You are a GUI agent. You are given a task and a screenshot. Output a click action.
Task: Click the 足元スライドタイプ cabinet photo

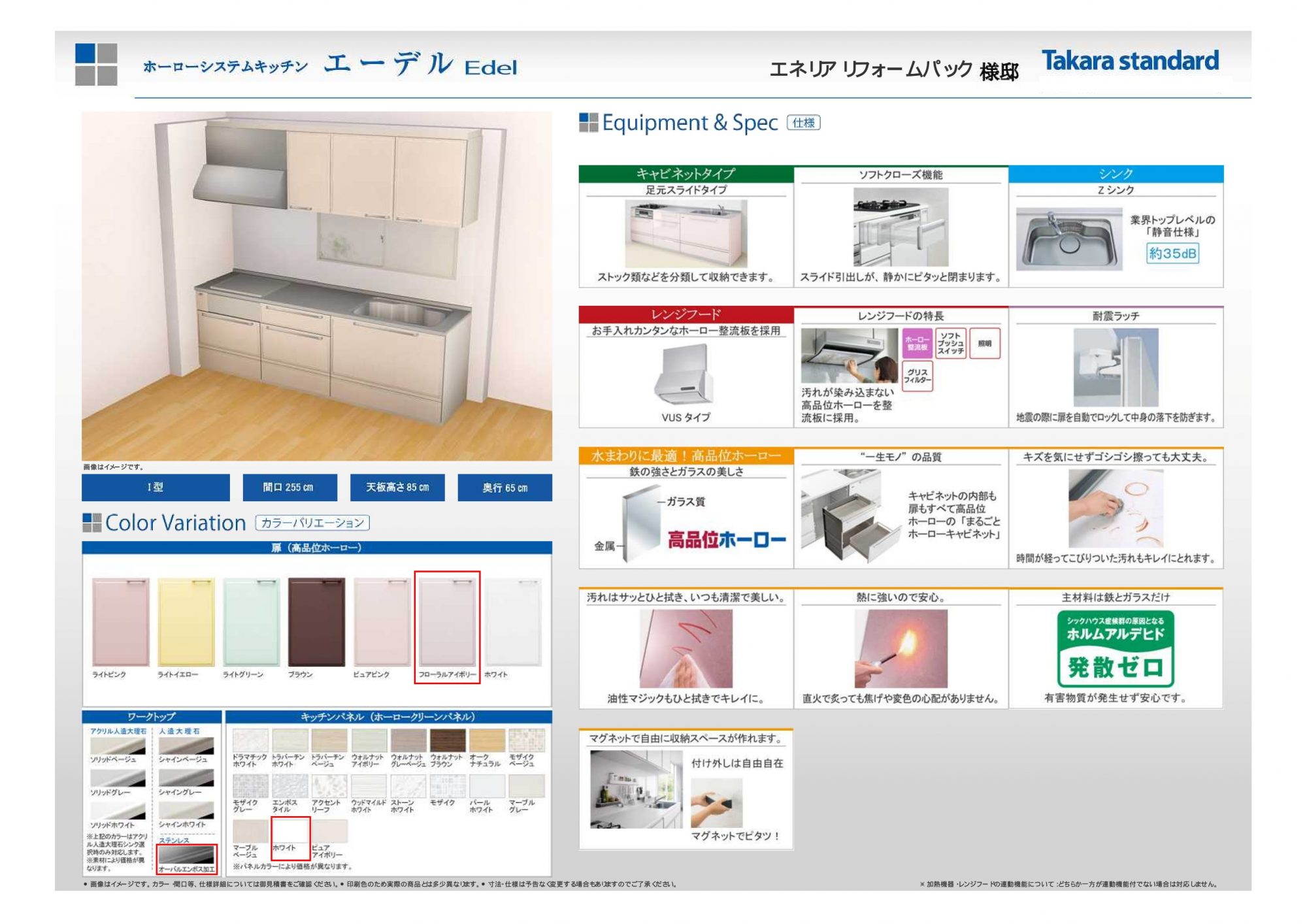coord(686,233)
